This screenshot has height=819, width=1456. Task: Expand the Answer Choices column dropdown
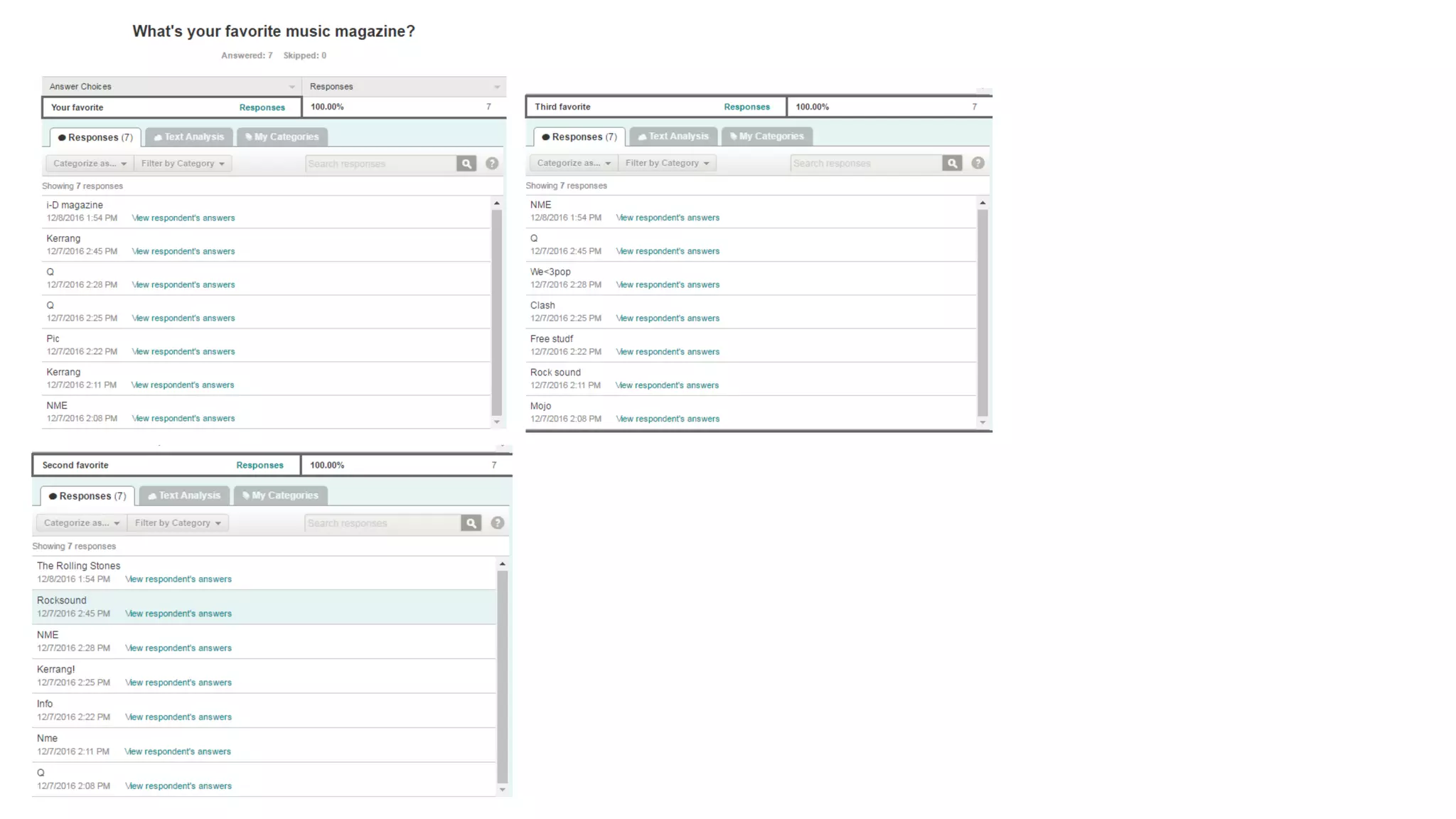coord(291,87)
